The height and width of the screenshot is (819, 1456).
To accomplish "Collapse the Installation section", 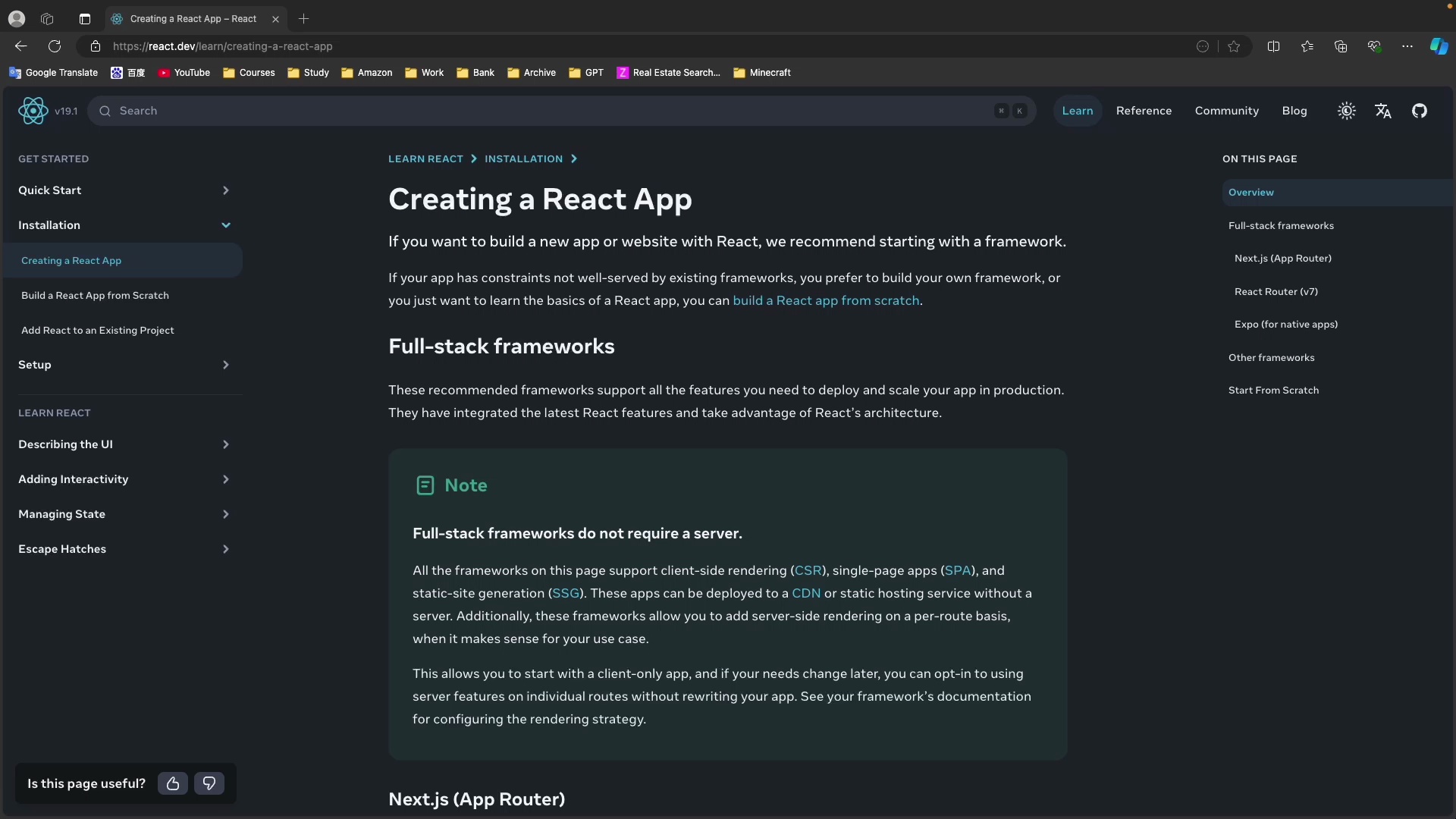I will (123, 225).
